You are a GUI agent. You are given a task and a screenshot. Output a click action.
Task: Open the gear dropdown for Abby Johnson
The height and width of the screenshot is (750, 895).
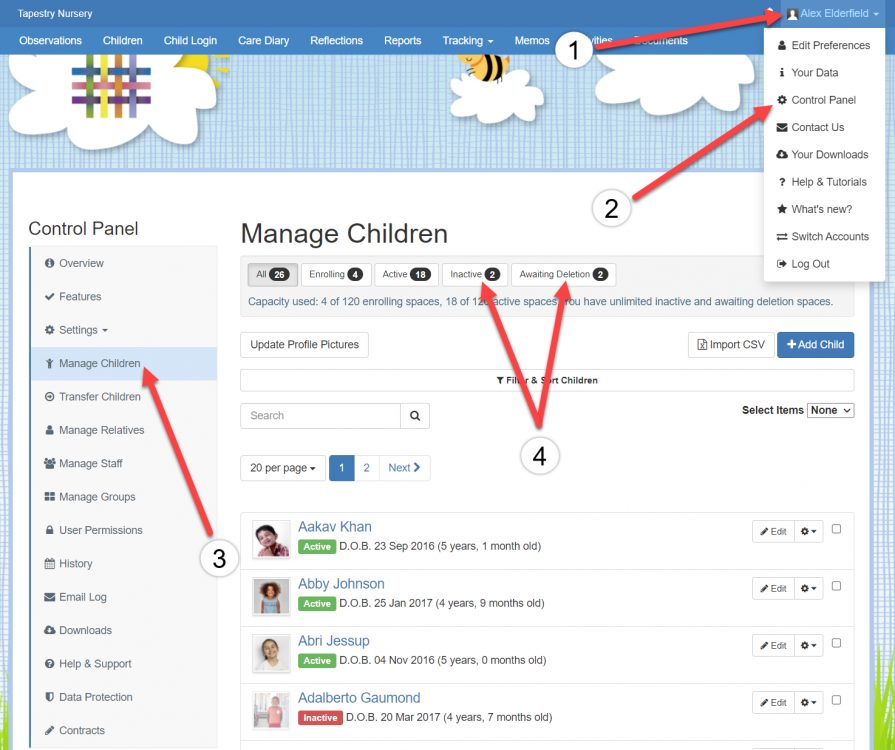tap(808, 588)
